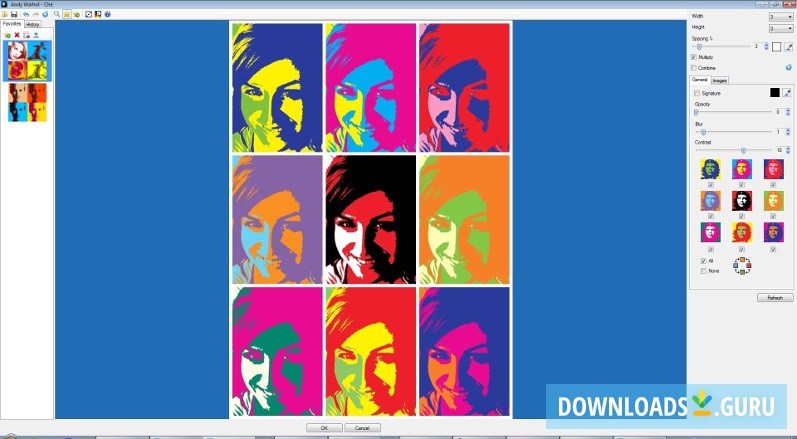The image size is (797, 439).
Task: Click the Contrast slider handle
Action: coord(744,150)
